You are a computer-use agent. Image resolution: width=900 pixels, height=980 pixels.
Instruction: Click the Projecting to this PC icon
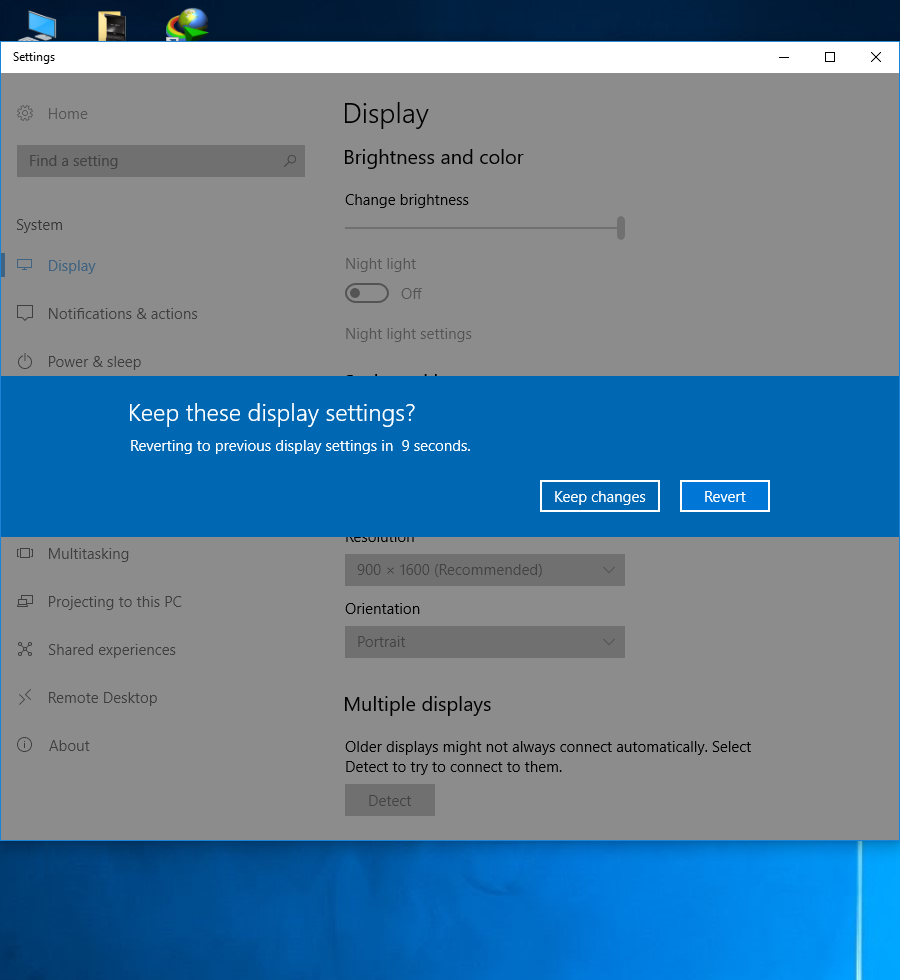point(25,602)
